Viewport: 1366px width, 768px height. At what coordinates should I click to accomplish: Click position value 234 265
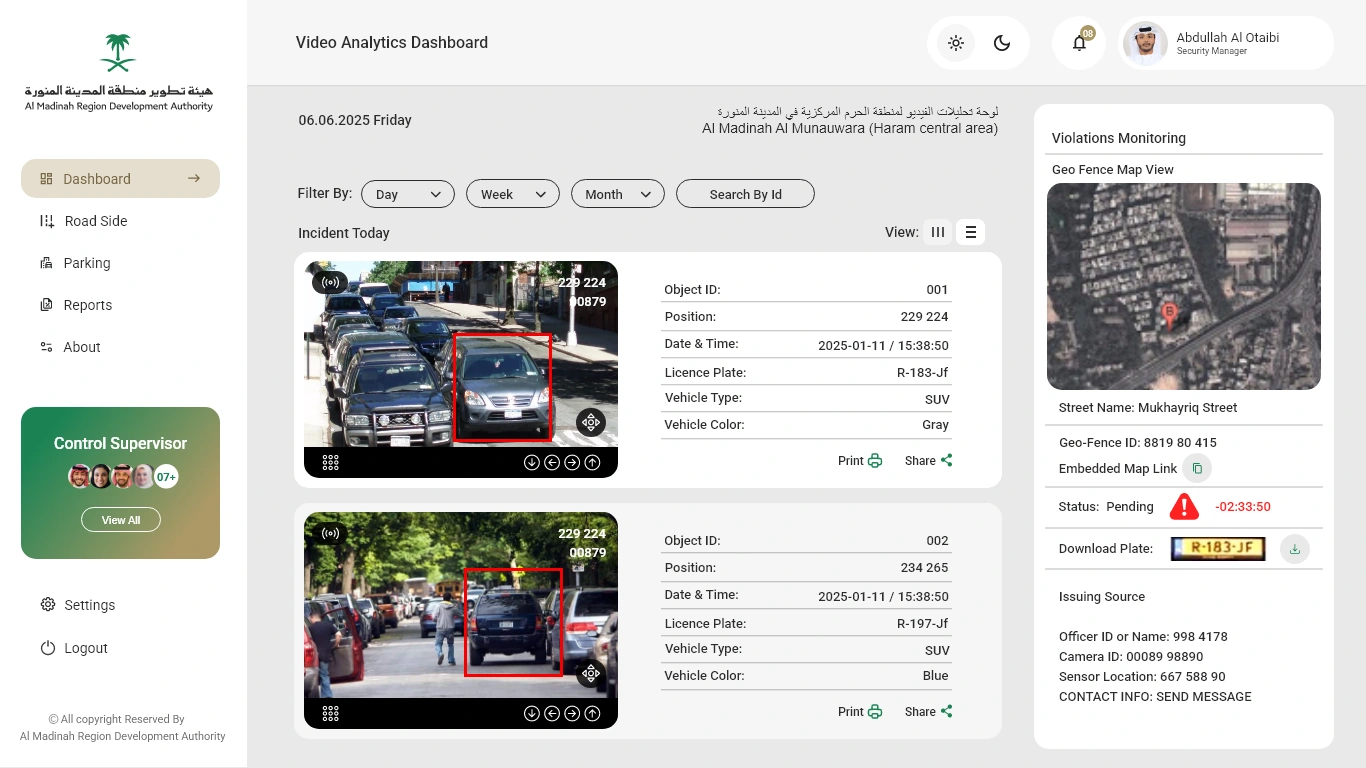point(924,568)
